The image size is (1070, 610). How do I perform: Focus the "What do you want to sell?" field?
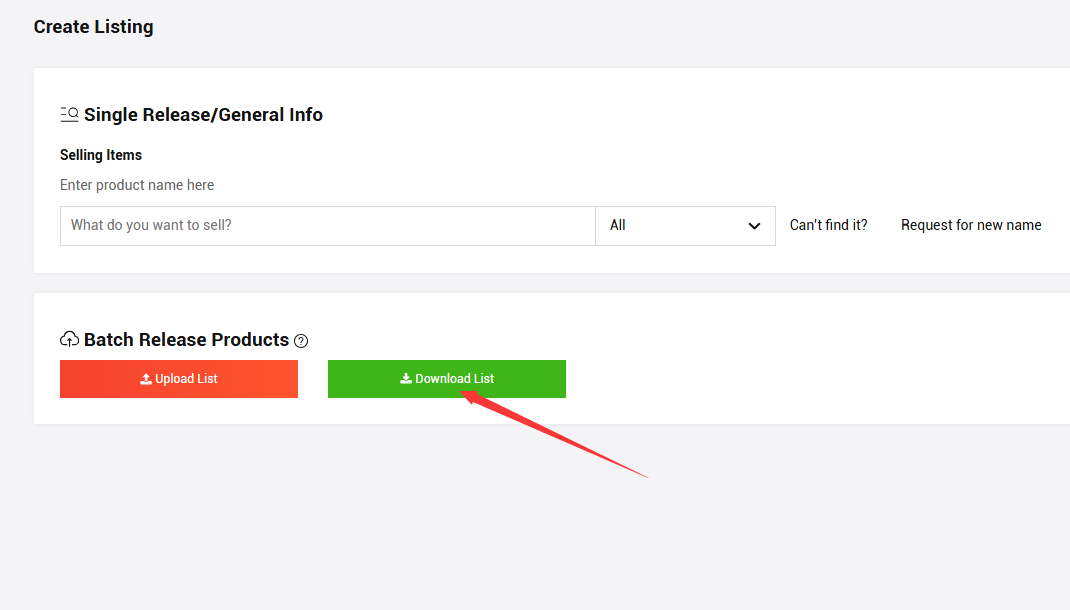point(327,226)
